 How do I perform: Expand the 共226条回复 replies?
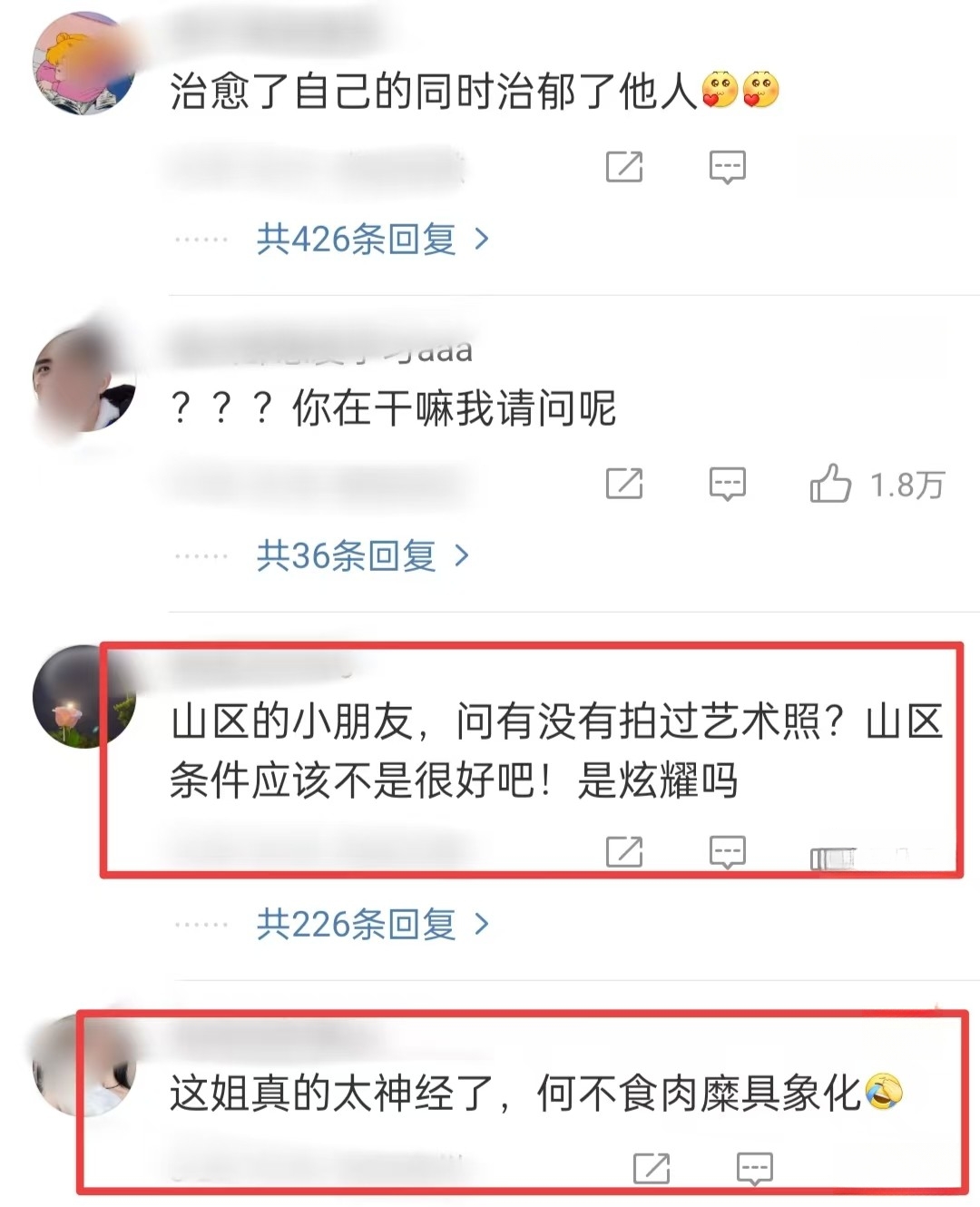tap(373, 925)
